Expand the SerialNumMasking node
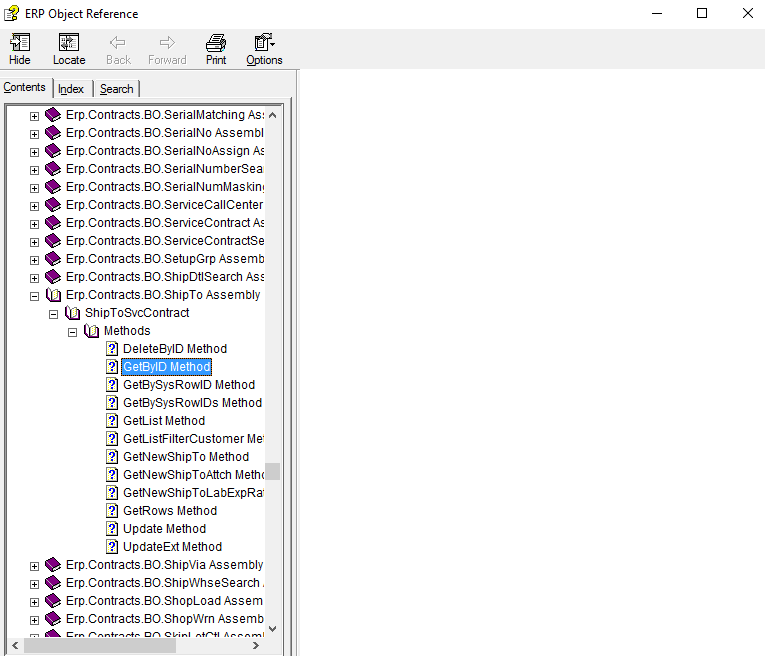This screenshot has width=765, height=656. (x=34, y=188)
